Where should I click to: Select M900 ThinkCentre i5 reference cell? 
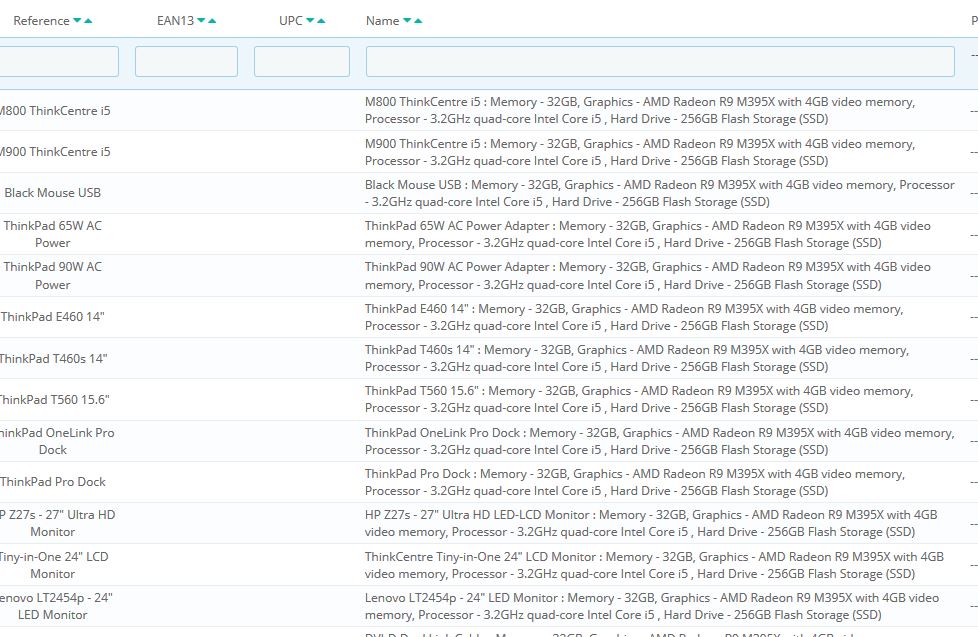(55, 152)
